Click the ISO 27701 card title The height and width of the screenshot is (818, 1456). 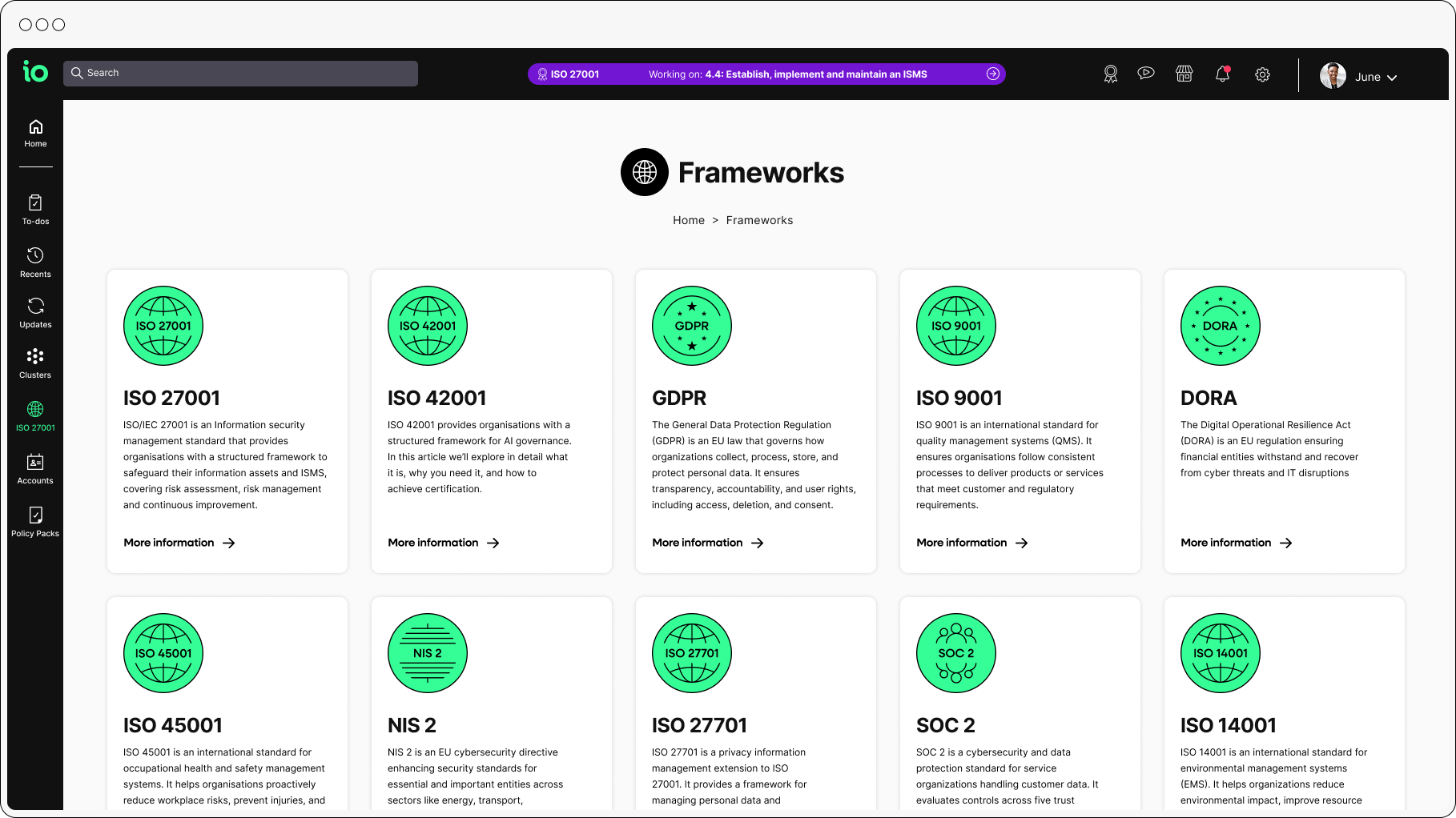coord(699,725)
